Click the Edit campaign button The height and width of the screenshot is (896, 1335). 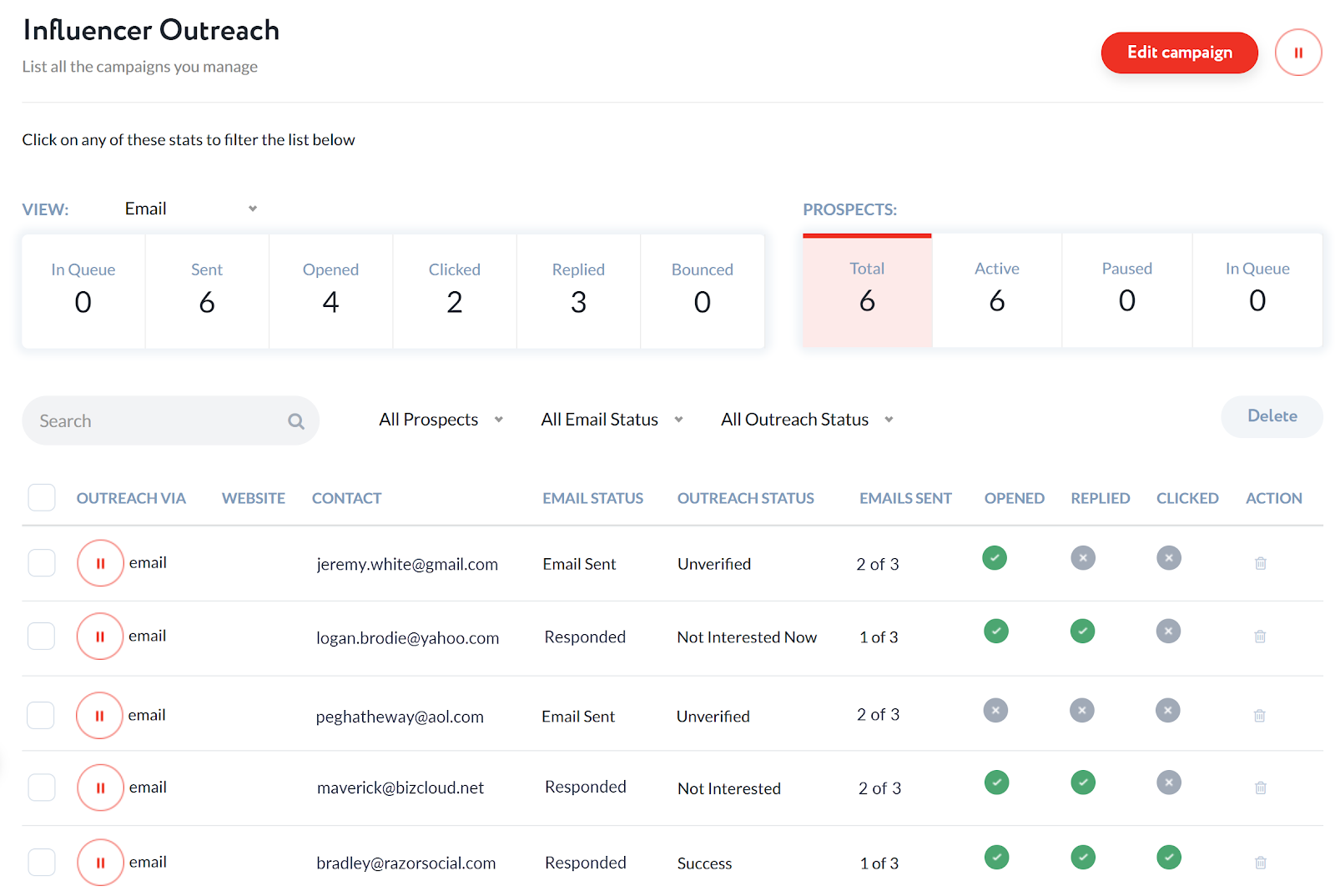pos(1179,53)
